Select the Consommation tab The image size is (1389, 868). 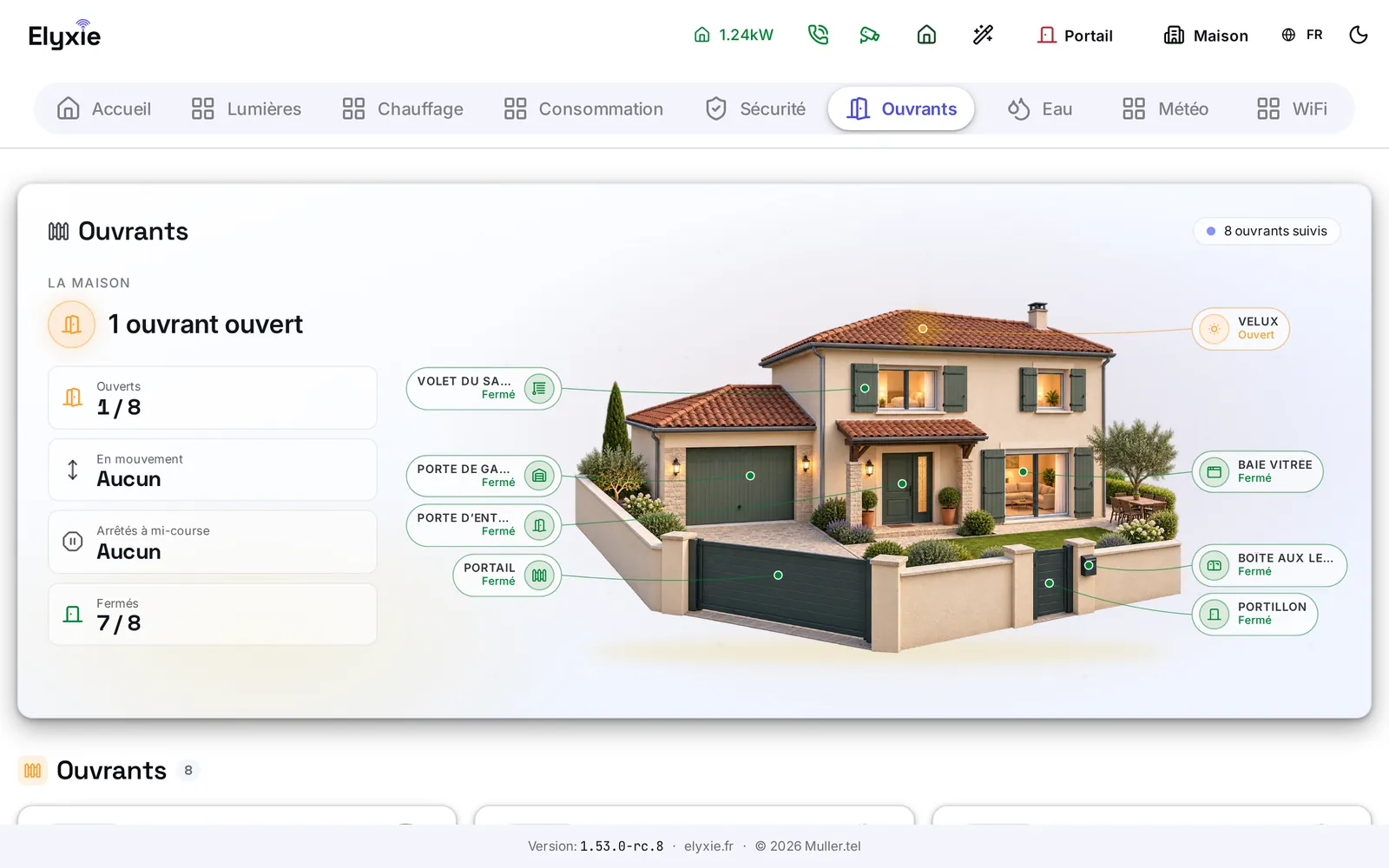583,108
